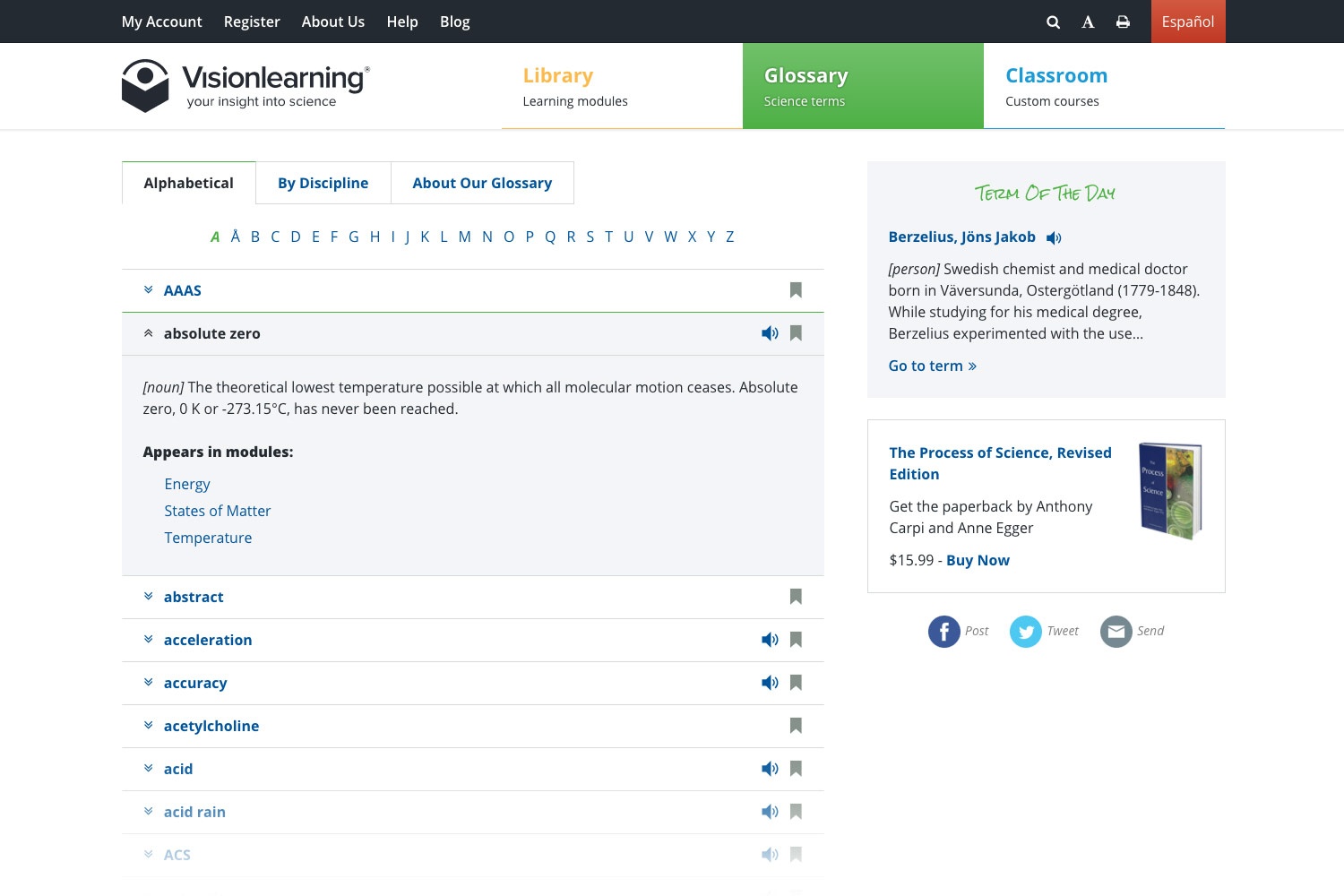Screen dimensions: 1344x896
Task: Open My Account in the top menu
Action: (x=162, y=22)
